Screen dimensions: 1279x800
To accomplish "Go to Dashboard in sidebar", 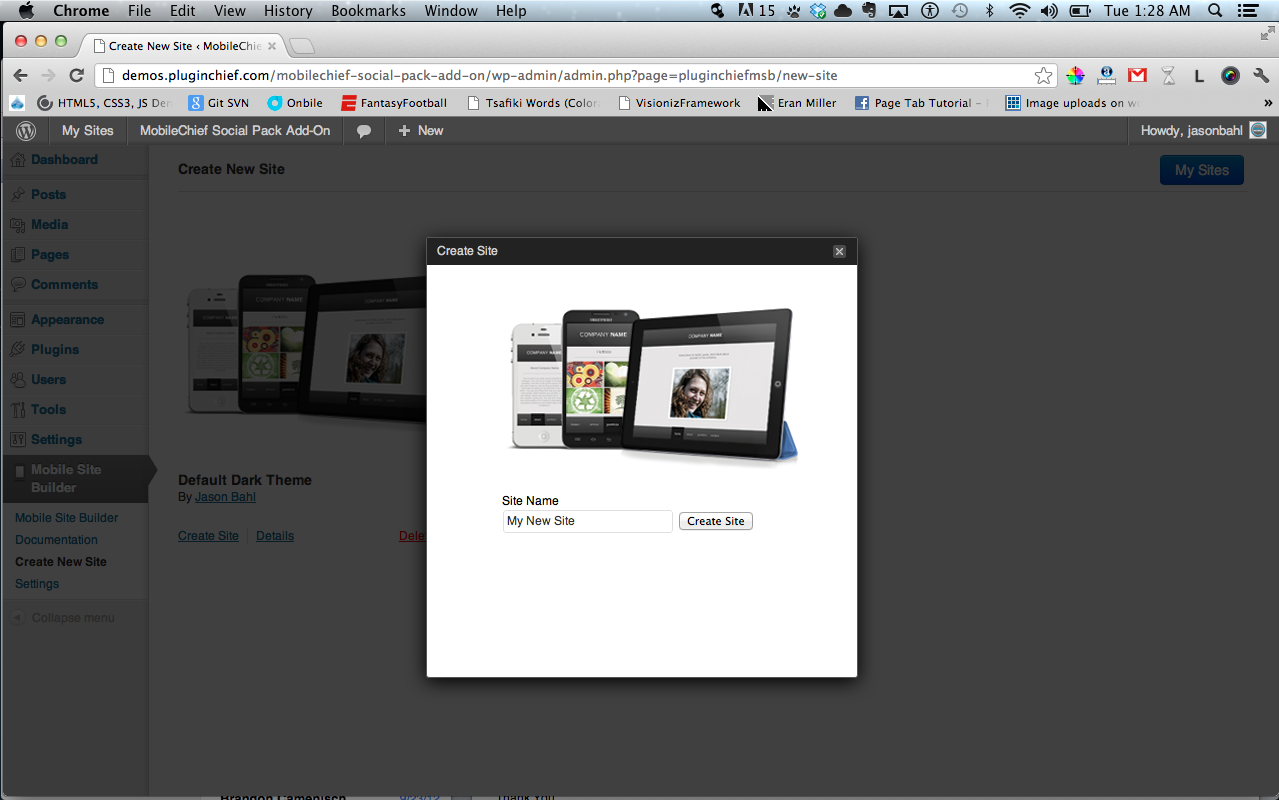I will [64, 160].
